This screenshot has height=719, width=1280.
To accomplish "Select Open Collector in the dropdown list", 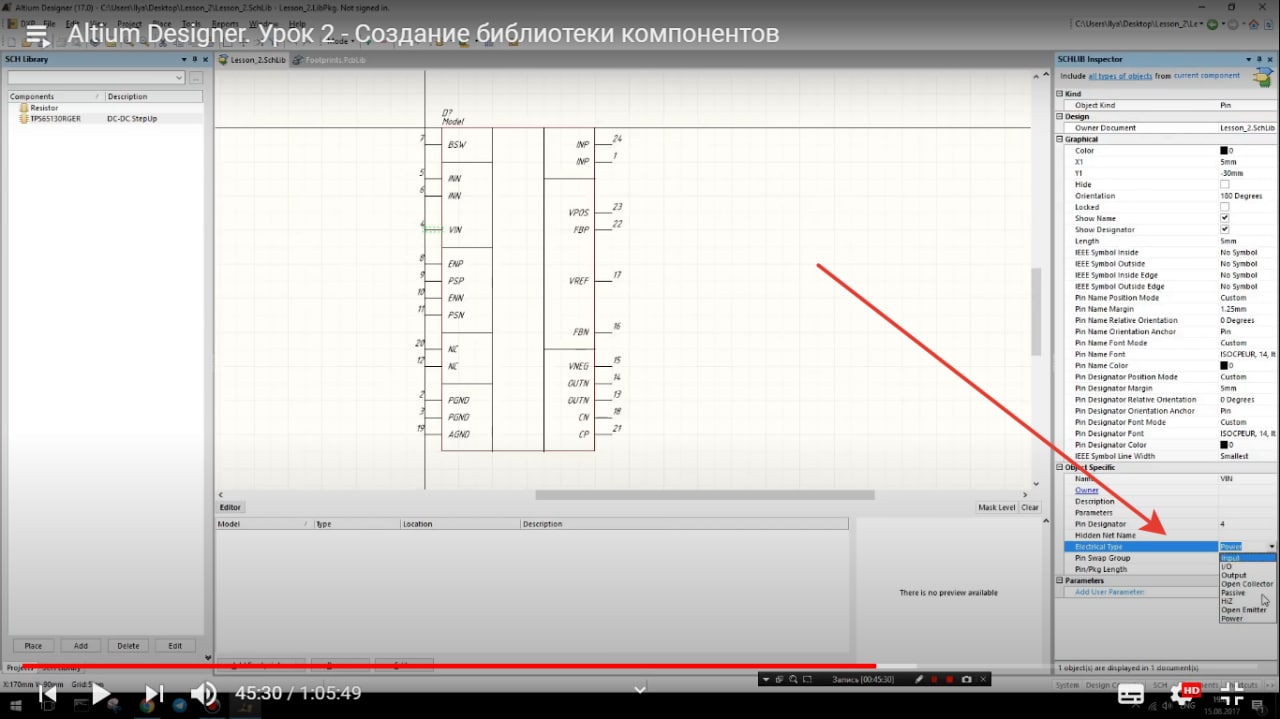I will 1247,584.
